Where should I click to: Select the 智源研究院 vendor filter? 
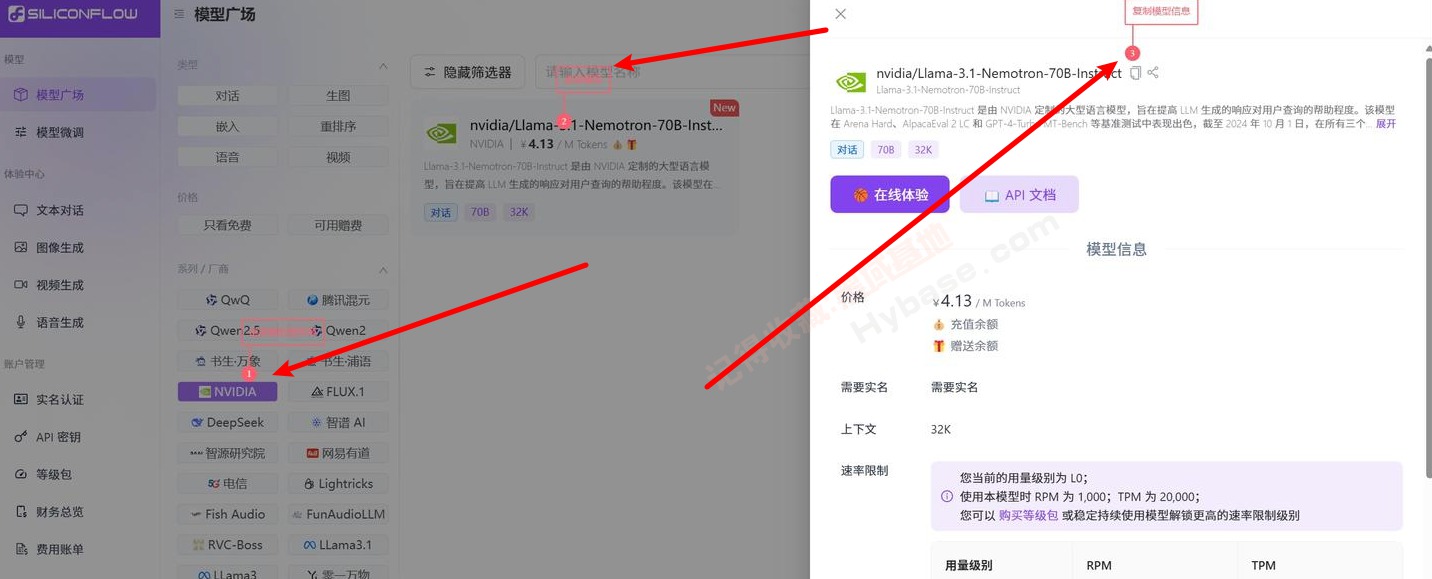[227, 453]
